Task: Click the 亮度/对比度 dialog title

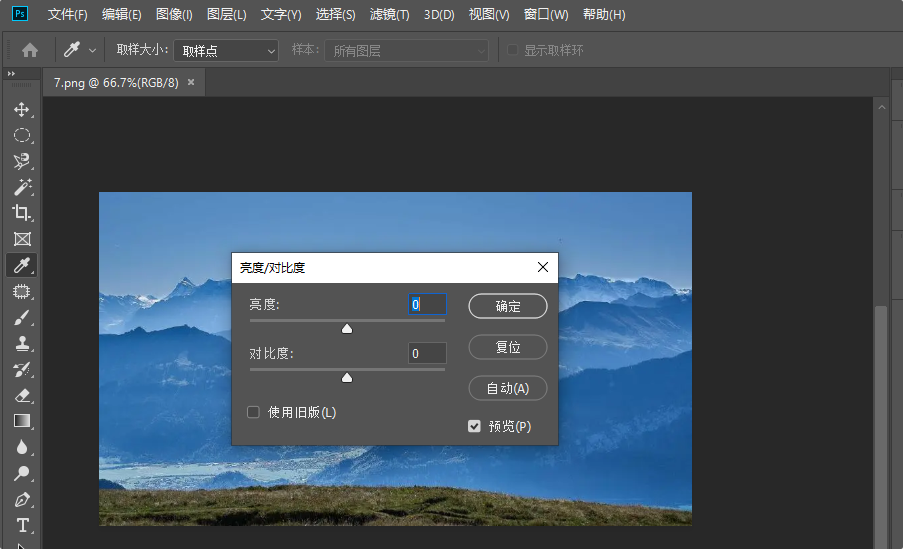Action: click(x=272, y=268)
